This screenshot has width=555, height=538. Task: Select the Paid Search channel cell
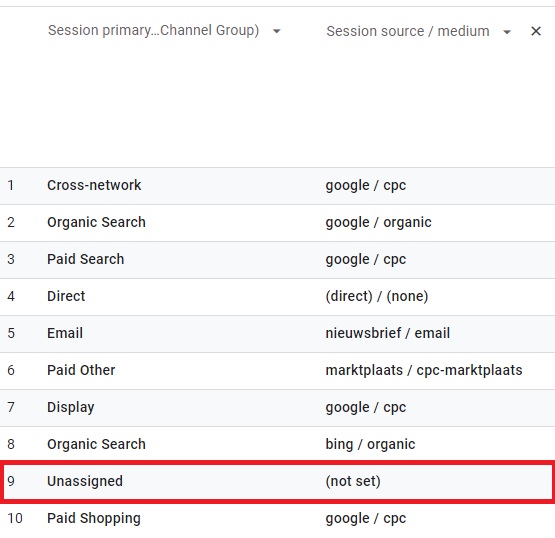click(86, 259)
